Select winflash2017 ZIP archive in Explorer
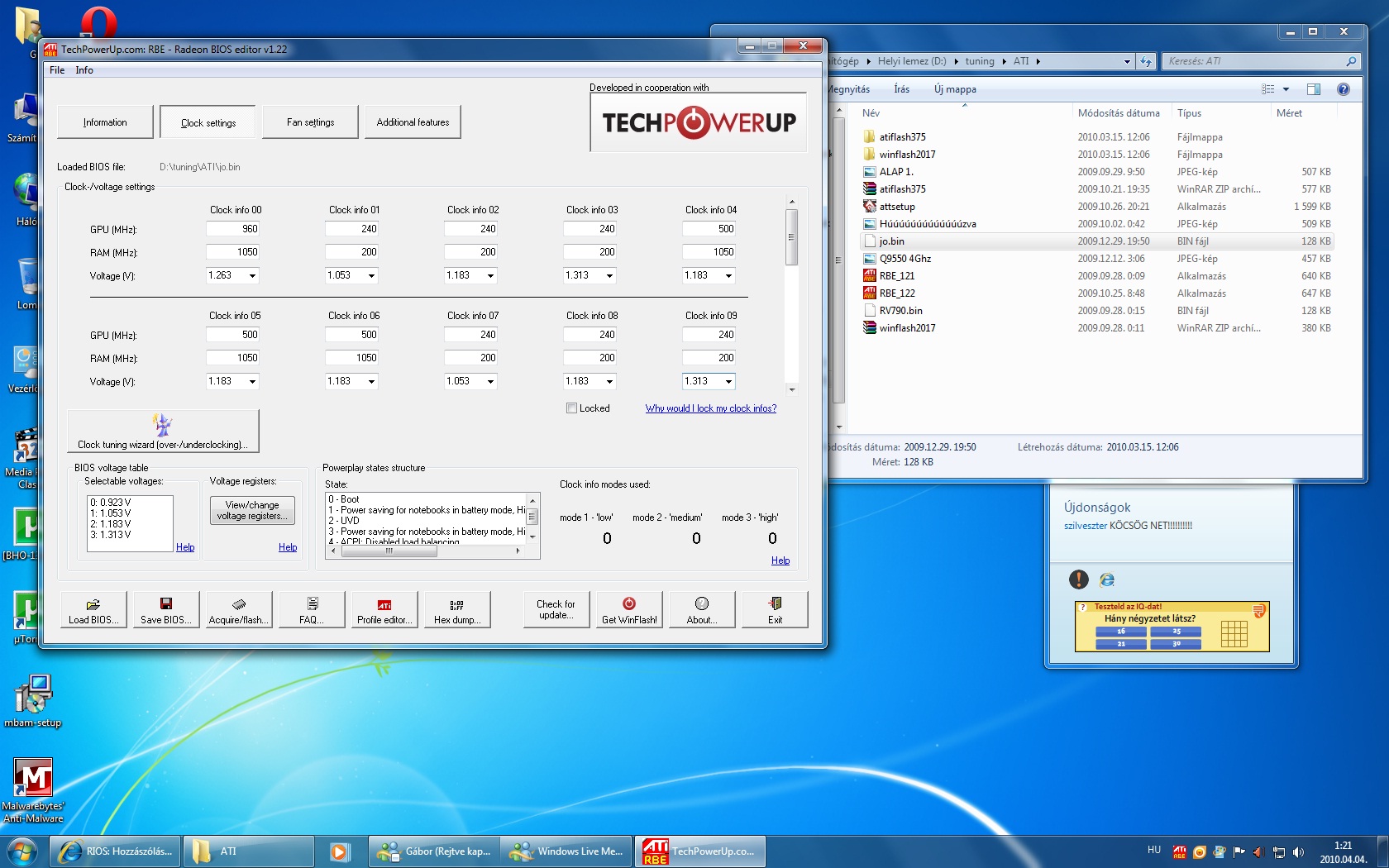The height and width of the screenshot is (868, 1389). pyautogui.click(x=907, y=328)
